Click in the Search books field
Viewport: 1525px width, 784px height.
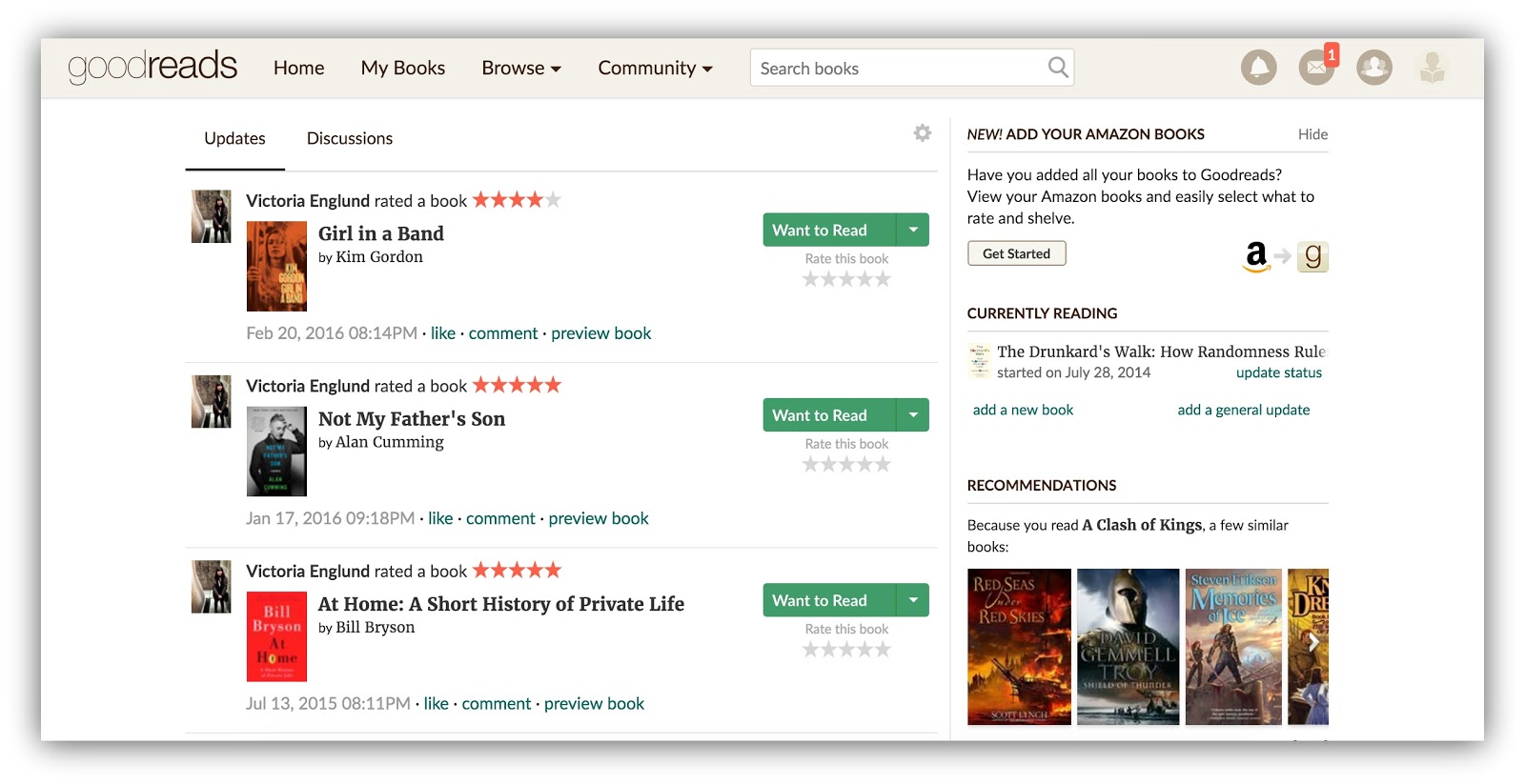tap(912, 68)
